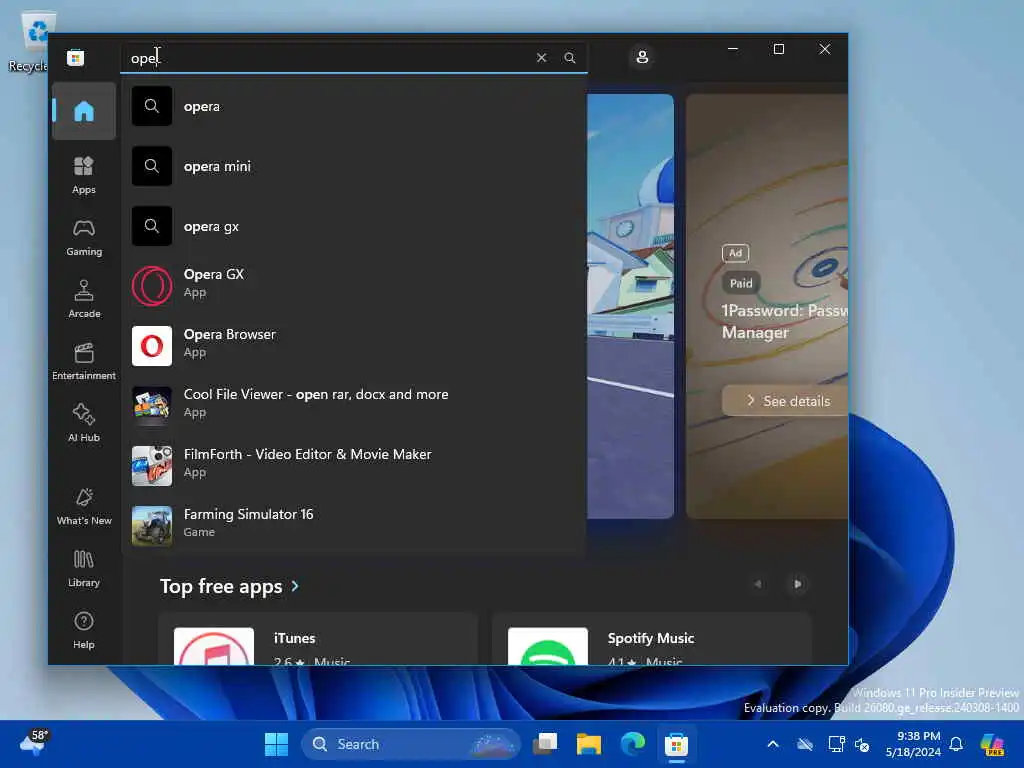Select the 'opera gx' search suggestion
Image resolution: width=1024 pixels, height=768 pixels.
pyautogui.click(x=354, y=226)
